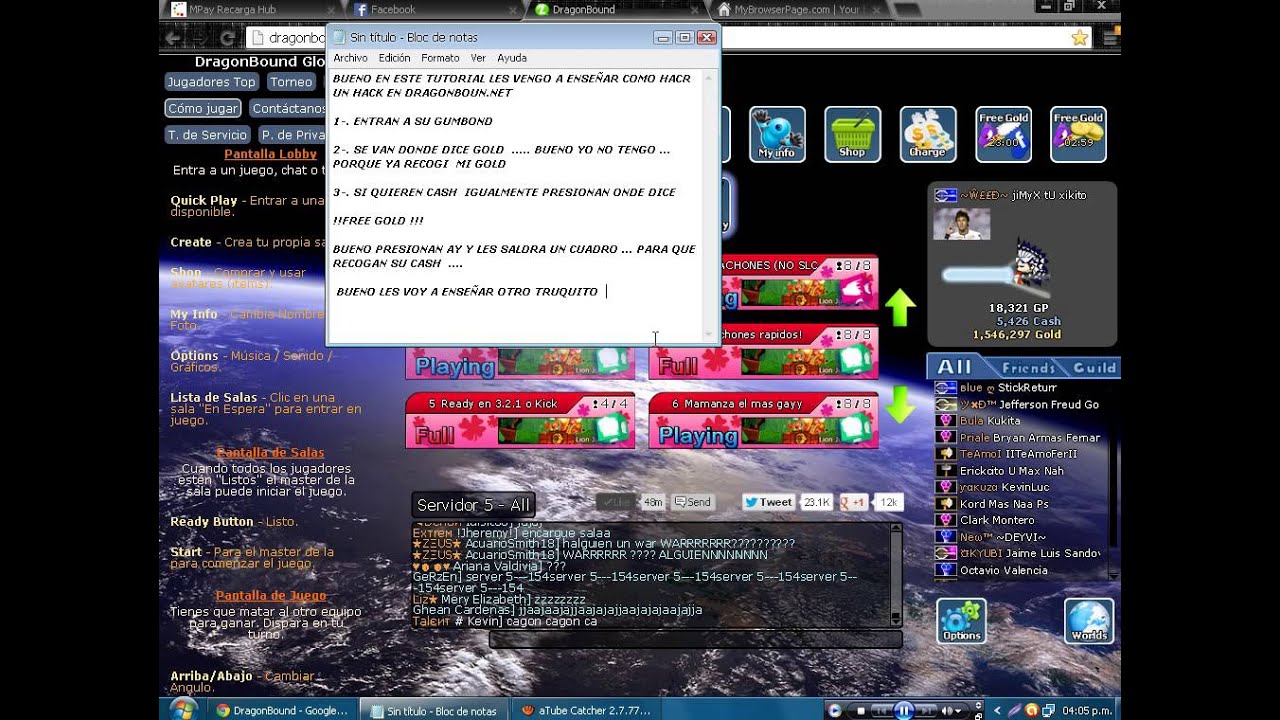
Task: Click the green down arrow for rooms
Action: [900, 404]
